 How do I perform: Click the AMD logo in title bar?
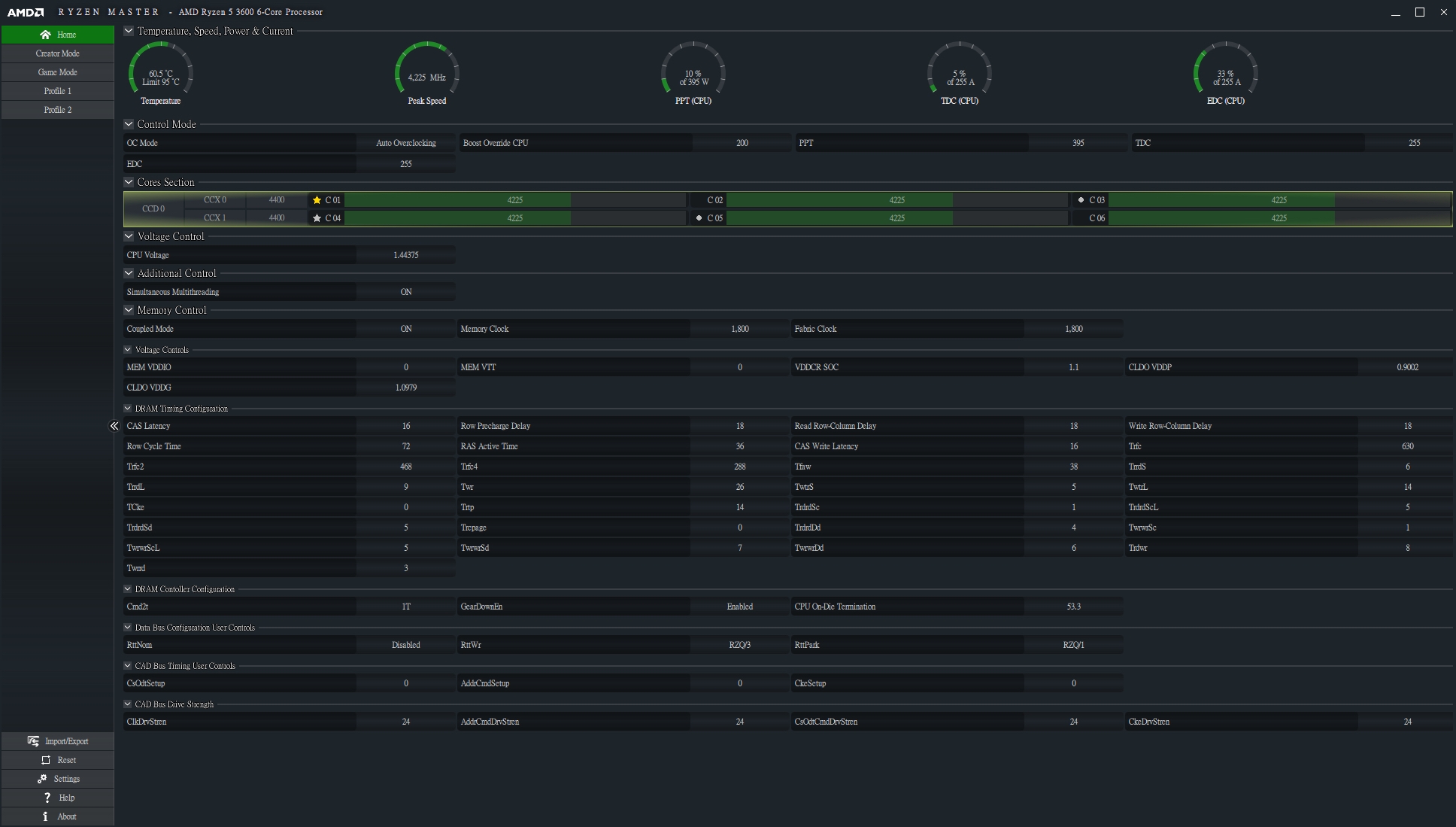coord(26,12)
